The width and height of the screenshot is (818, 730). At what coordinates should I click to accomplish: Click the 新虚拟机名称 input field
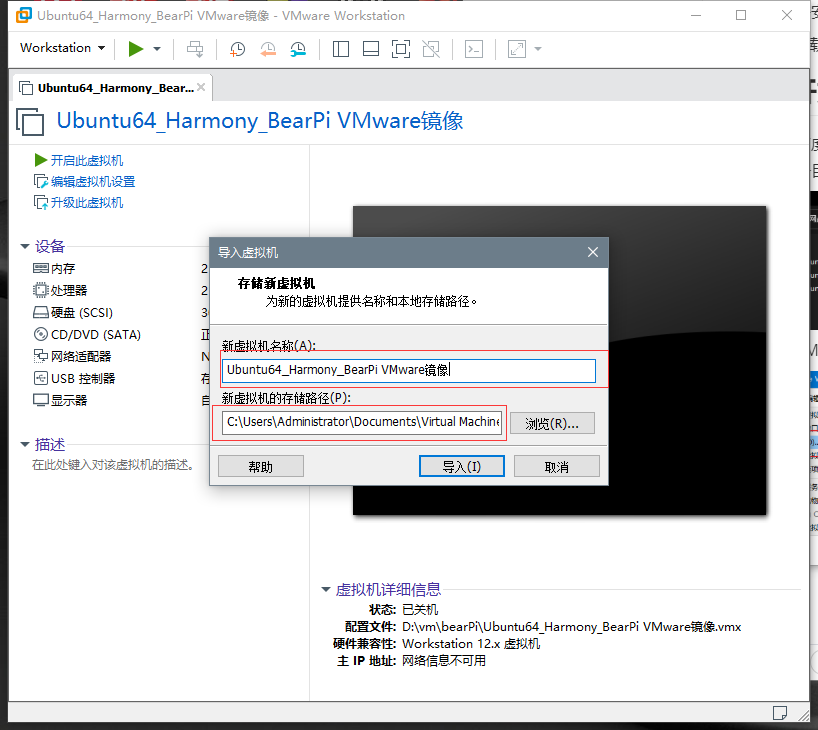[x=408, y=370]
